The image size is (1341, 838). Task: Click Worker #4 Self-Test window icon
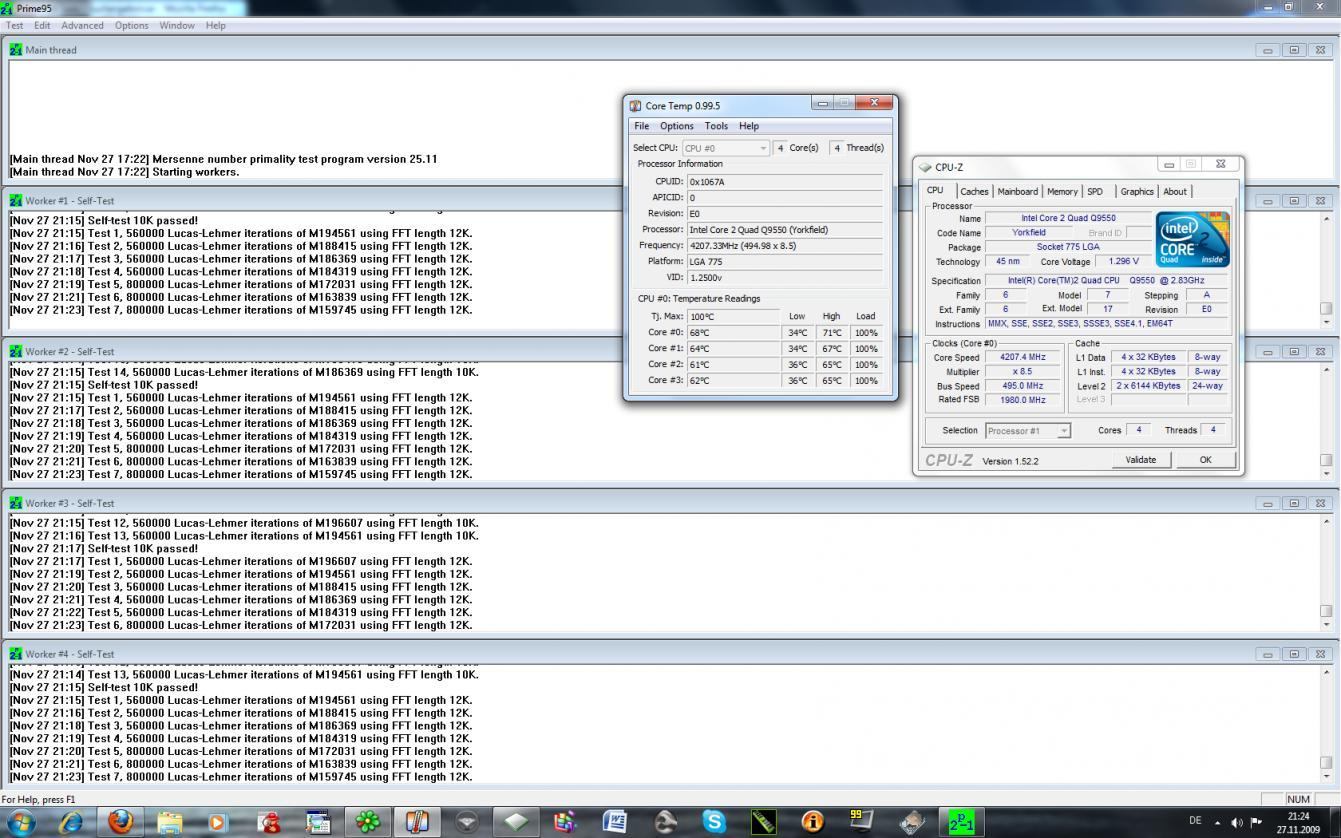click(x=16, y=654)
